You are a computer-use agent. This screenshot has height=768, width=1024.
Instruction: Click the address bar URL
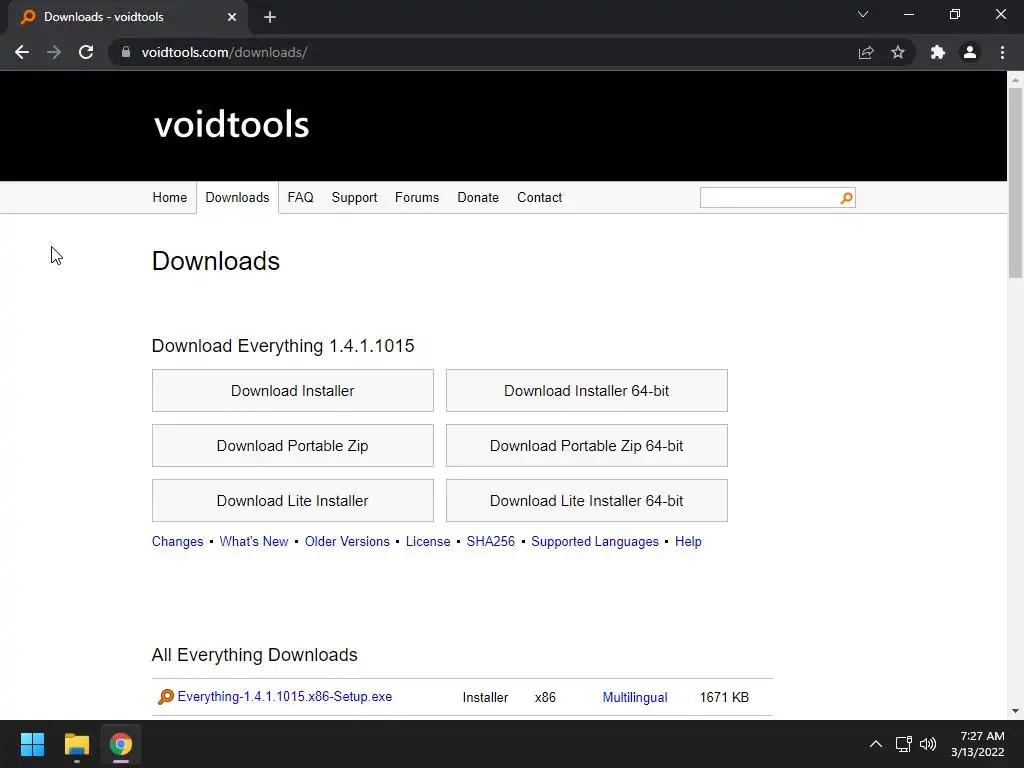coord(224,52)
